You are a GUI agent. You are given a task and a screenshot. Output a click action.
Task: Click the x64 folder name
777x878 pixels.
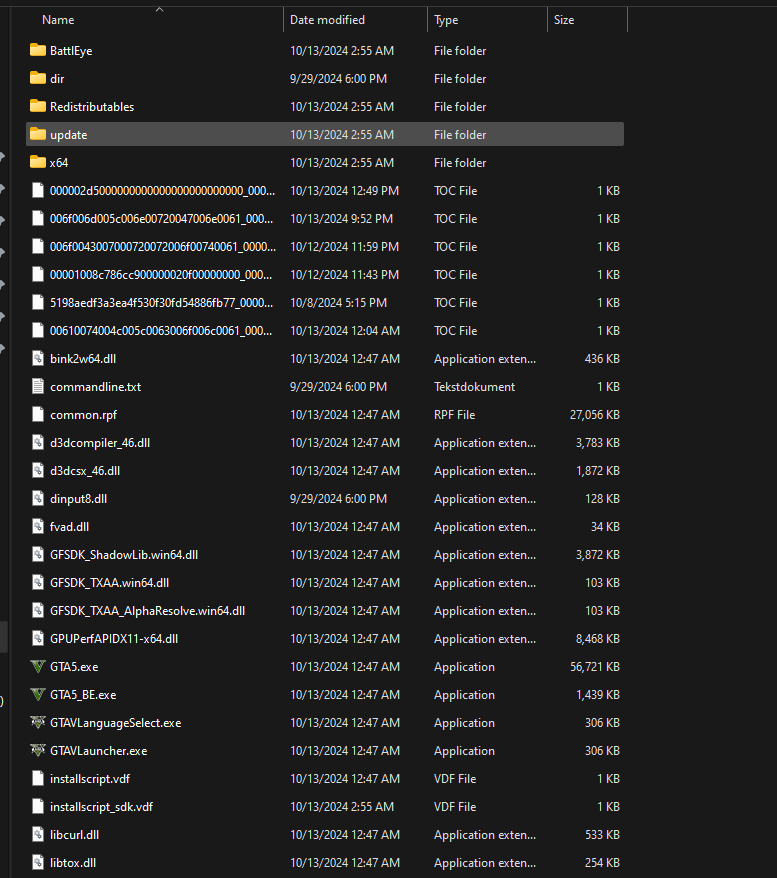point(59,163)
